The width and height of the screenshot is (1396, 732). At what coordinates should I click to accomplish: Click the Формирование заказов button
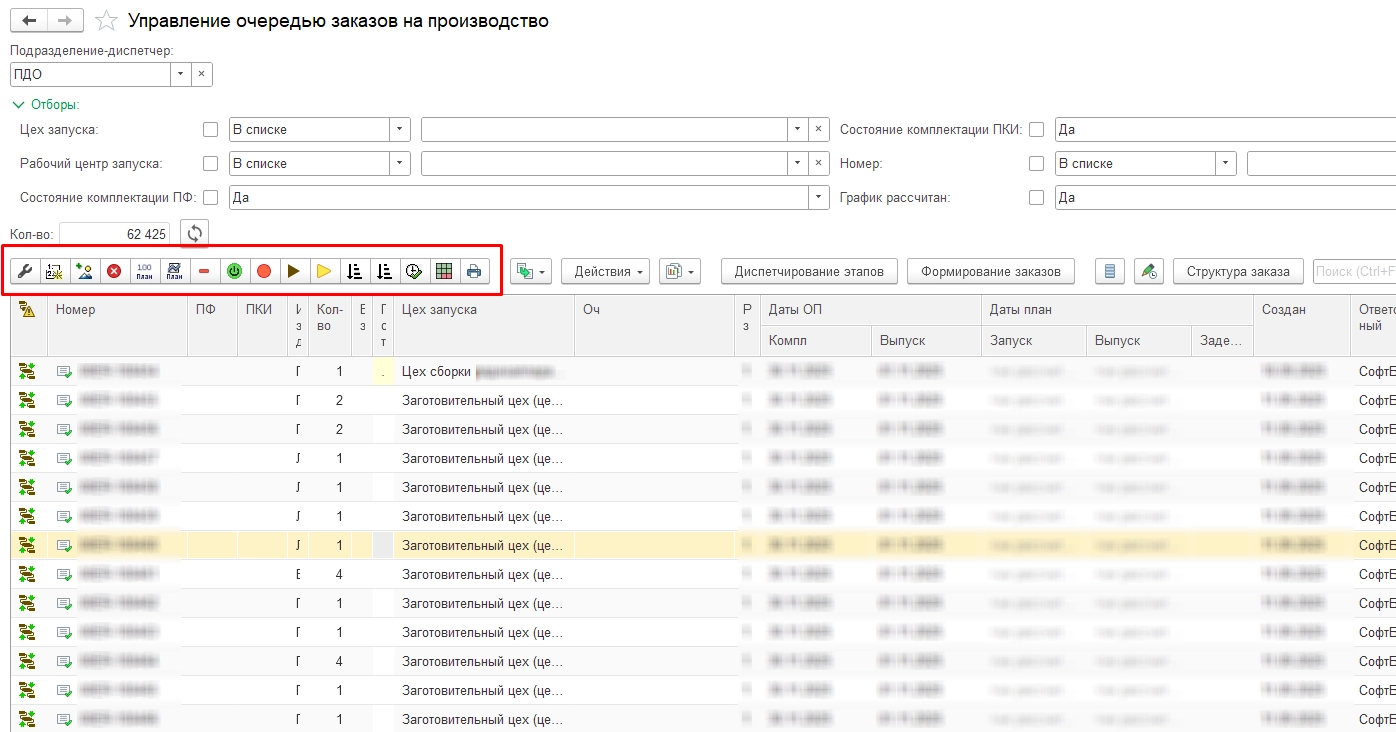pyautogui.click(x=991, y=271)
